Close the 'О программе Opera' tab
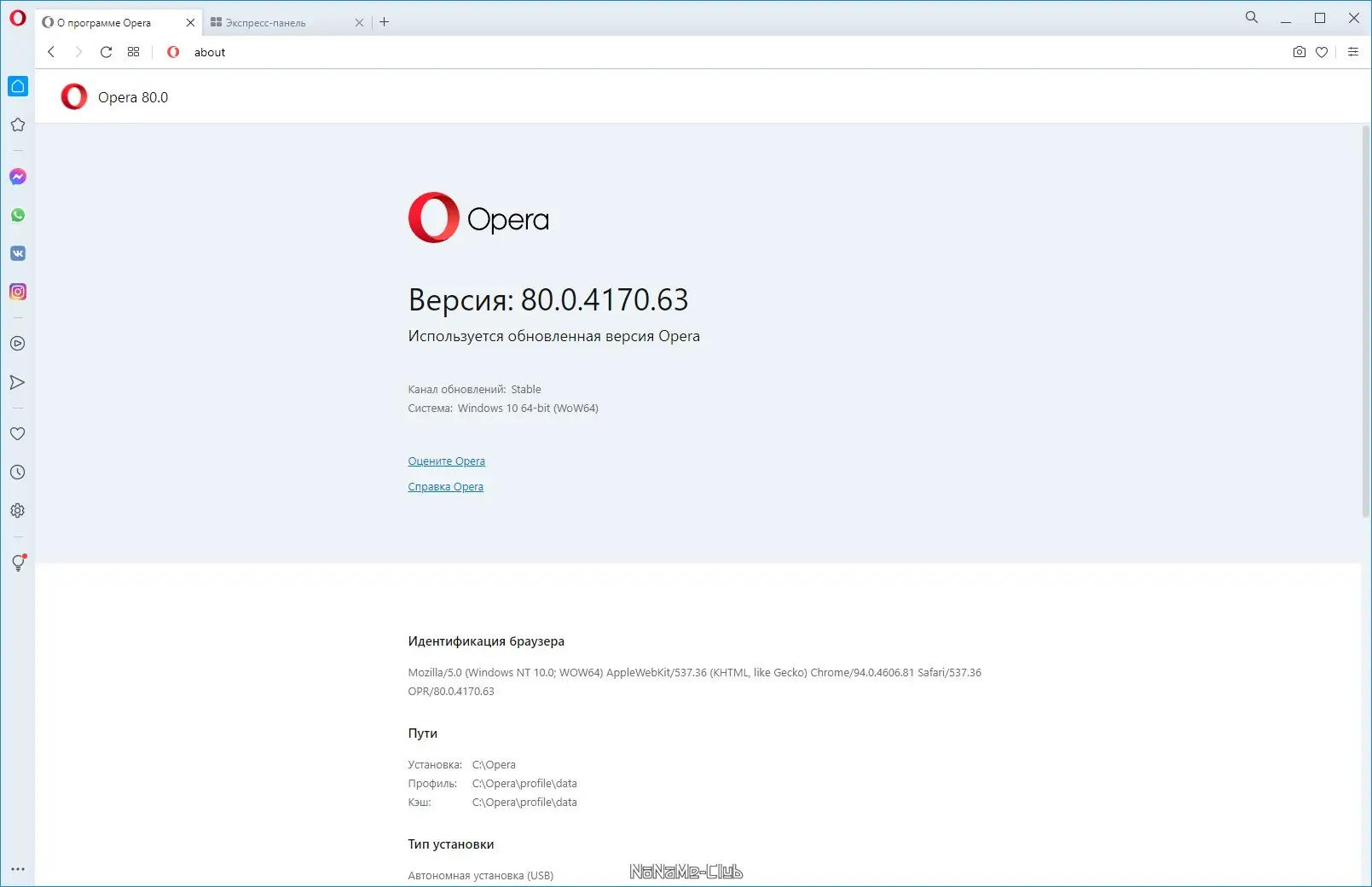 click(x=190, y=23)
